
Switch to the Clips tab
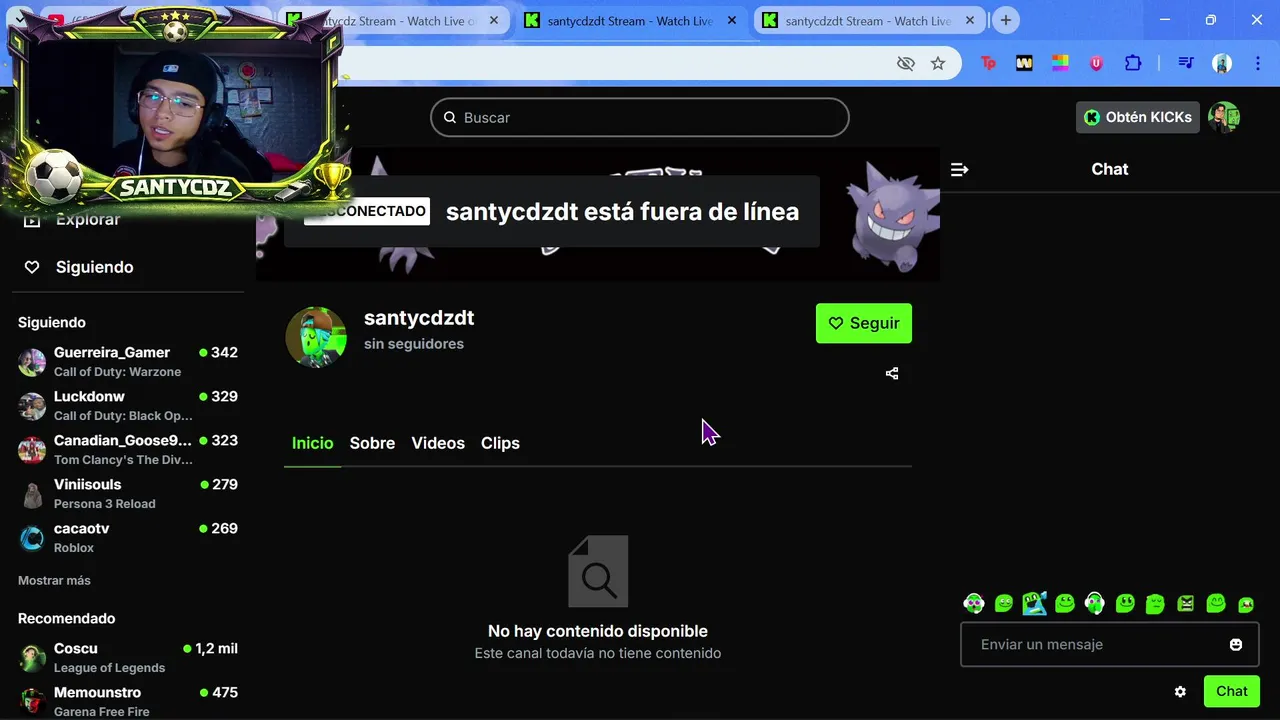coord(500,443)
